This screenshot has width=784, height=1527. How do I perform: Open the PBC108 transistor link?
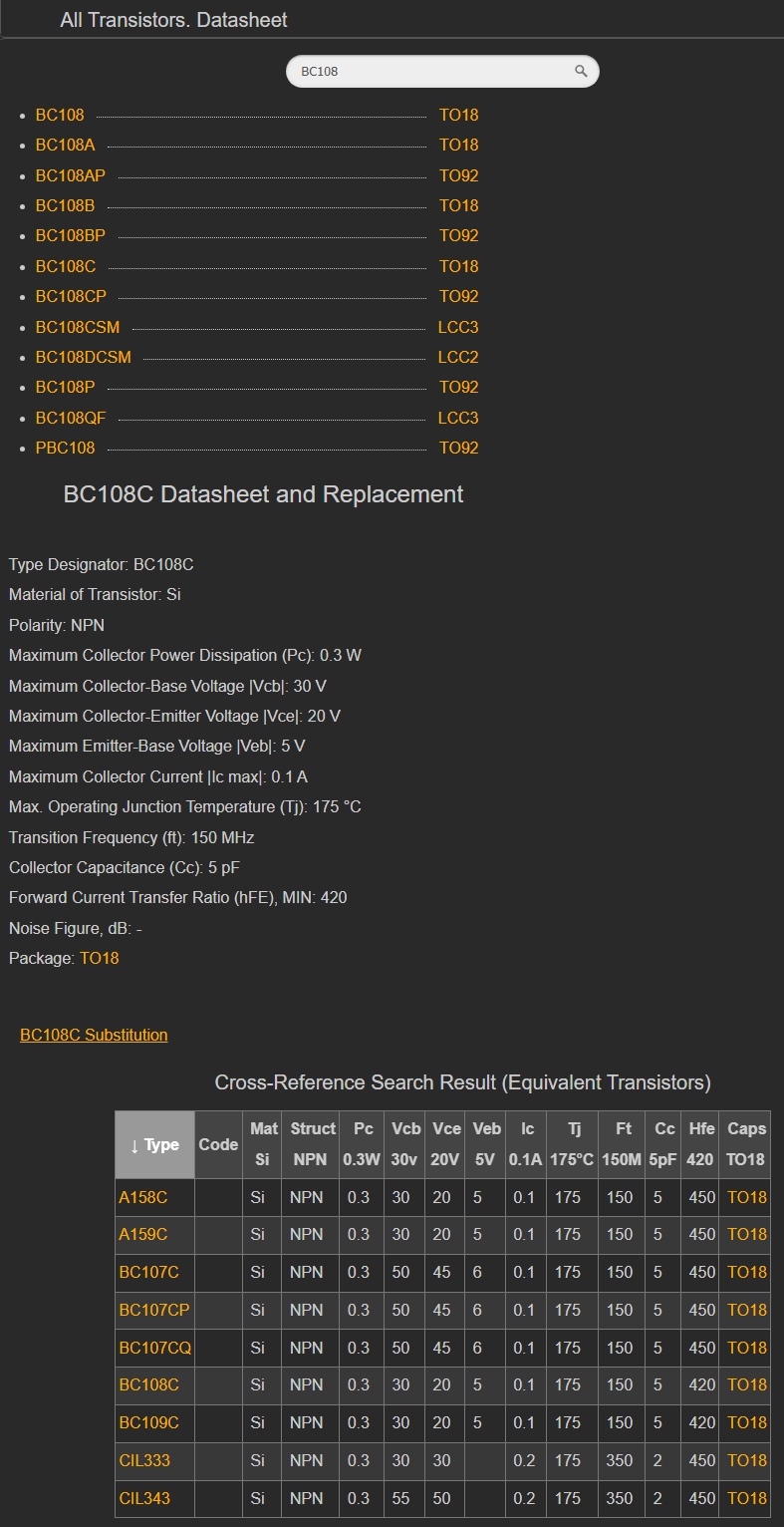(x=66, y=448)
